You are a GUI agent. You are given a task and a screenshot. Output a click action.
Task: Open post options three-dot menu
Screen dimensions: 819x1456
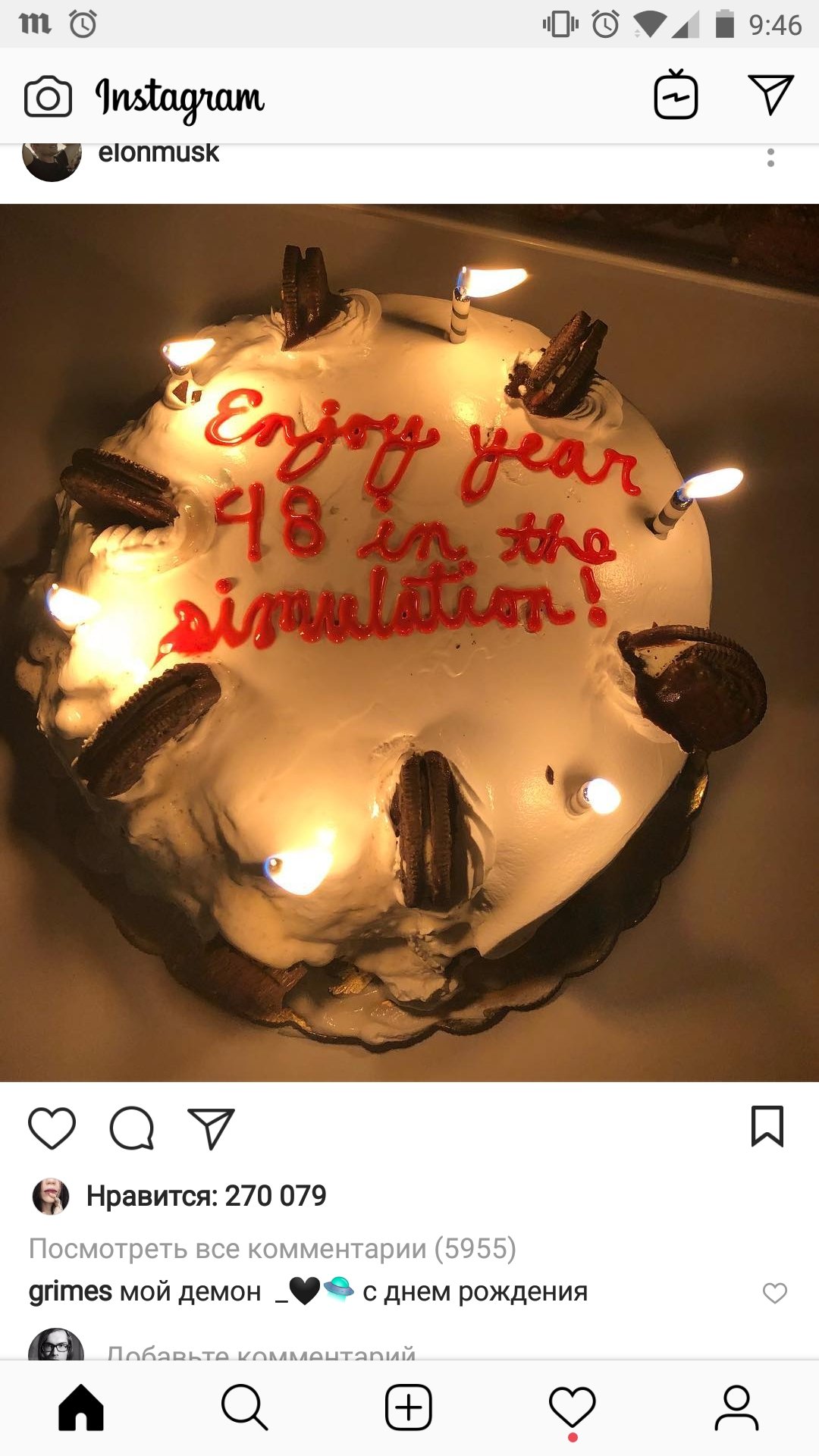tap(770, 158)
